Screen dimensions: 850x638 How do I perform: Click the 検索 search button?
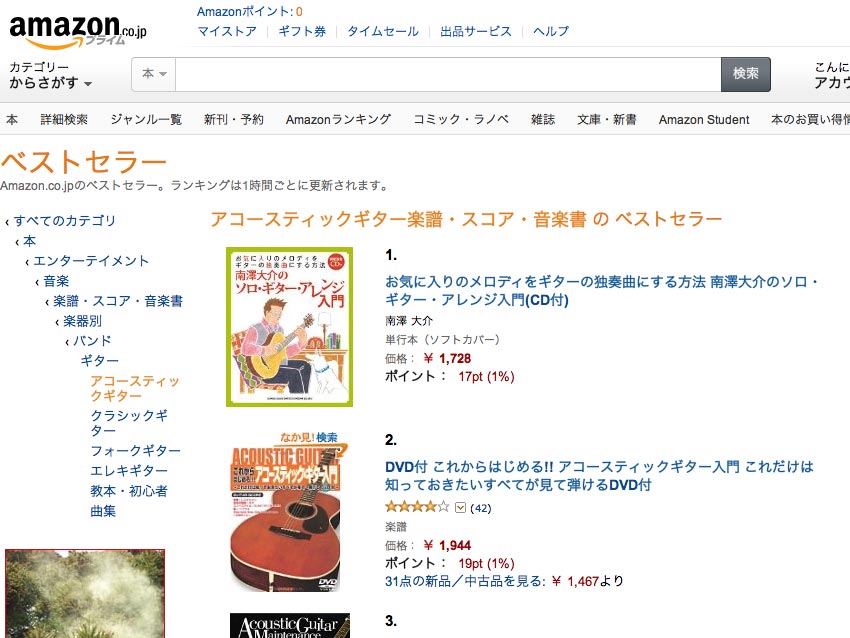click(745, 74)
